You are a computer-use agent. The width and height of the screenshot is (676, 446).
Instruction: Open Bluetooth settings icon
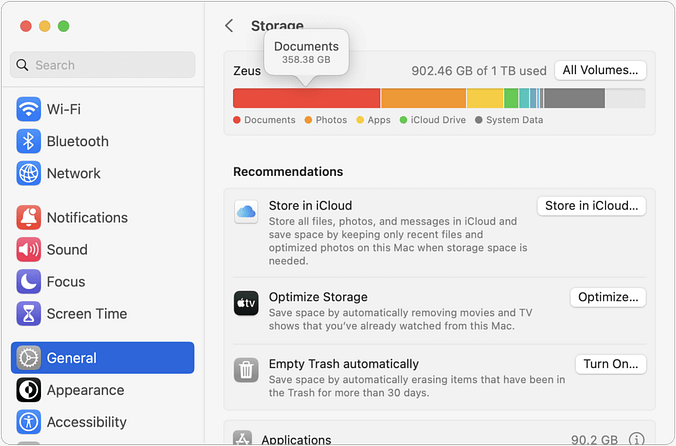tap(28, 141)
